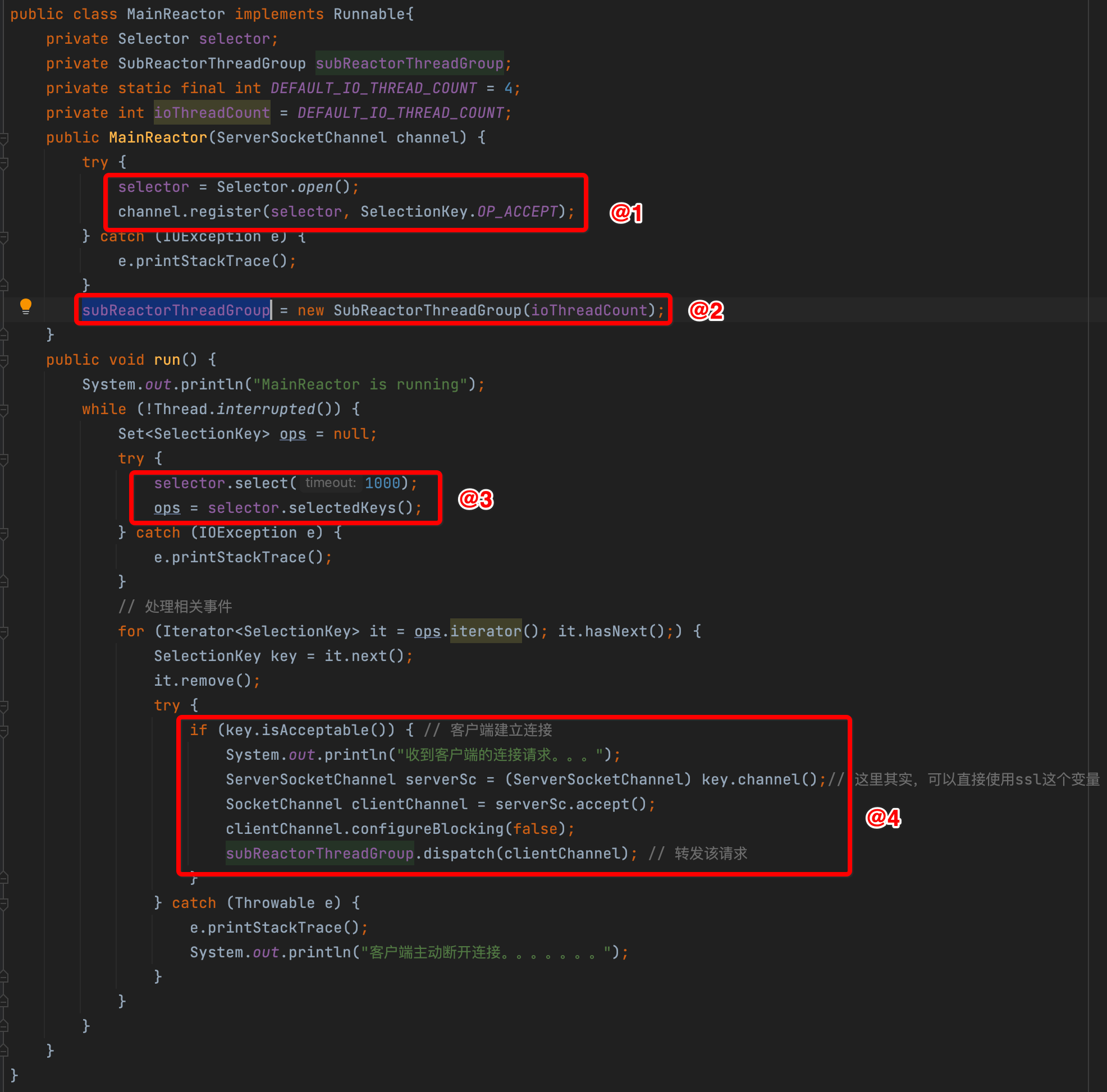Collapse the MainReactor constructor fold marker
The height and width of the screenshot is (1092, 1107).
tap(4, 138)
